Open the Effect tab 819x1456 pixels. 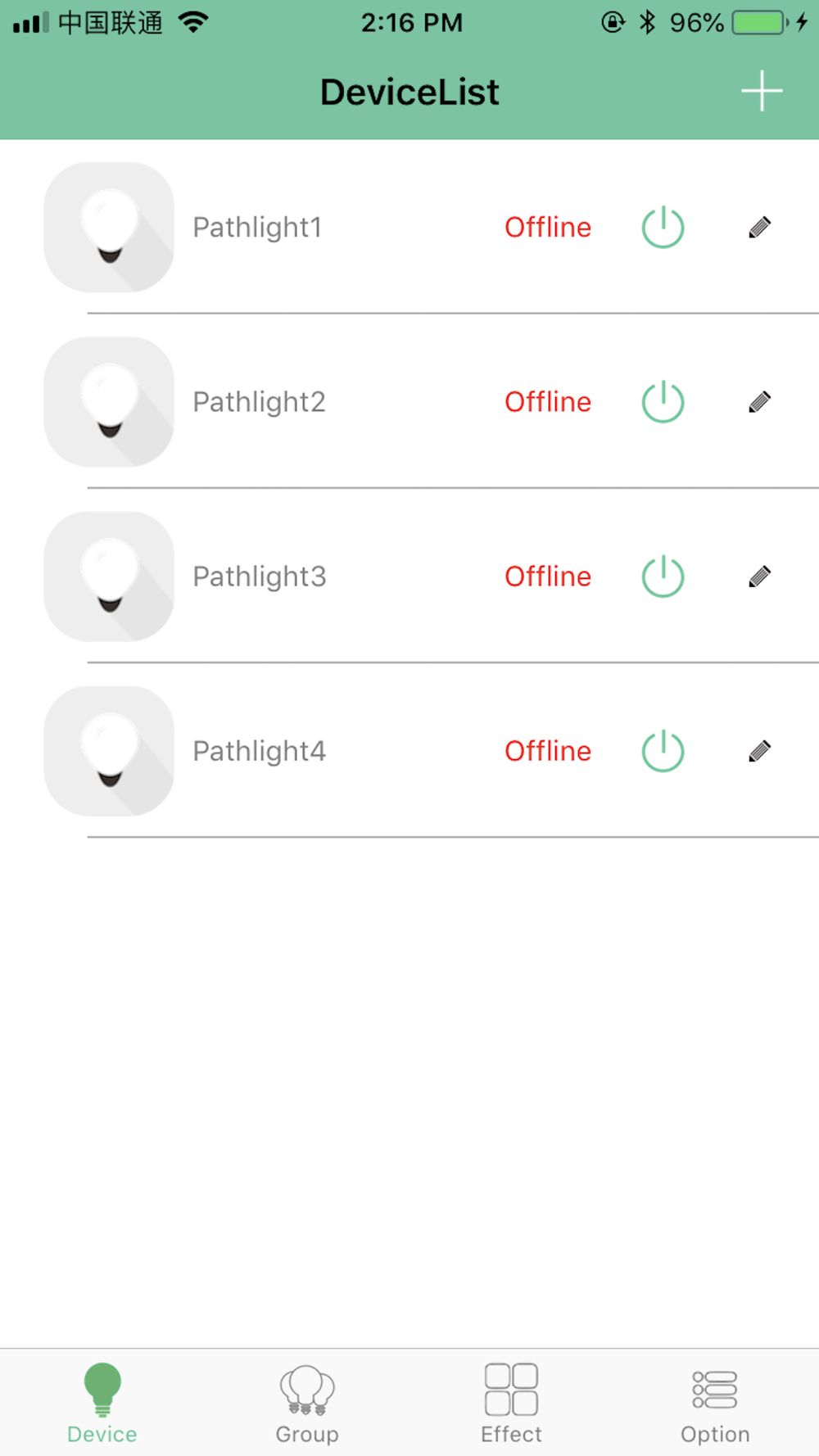tap(511, 1404)
